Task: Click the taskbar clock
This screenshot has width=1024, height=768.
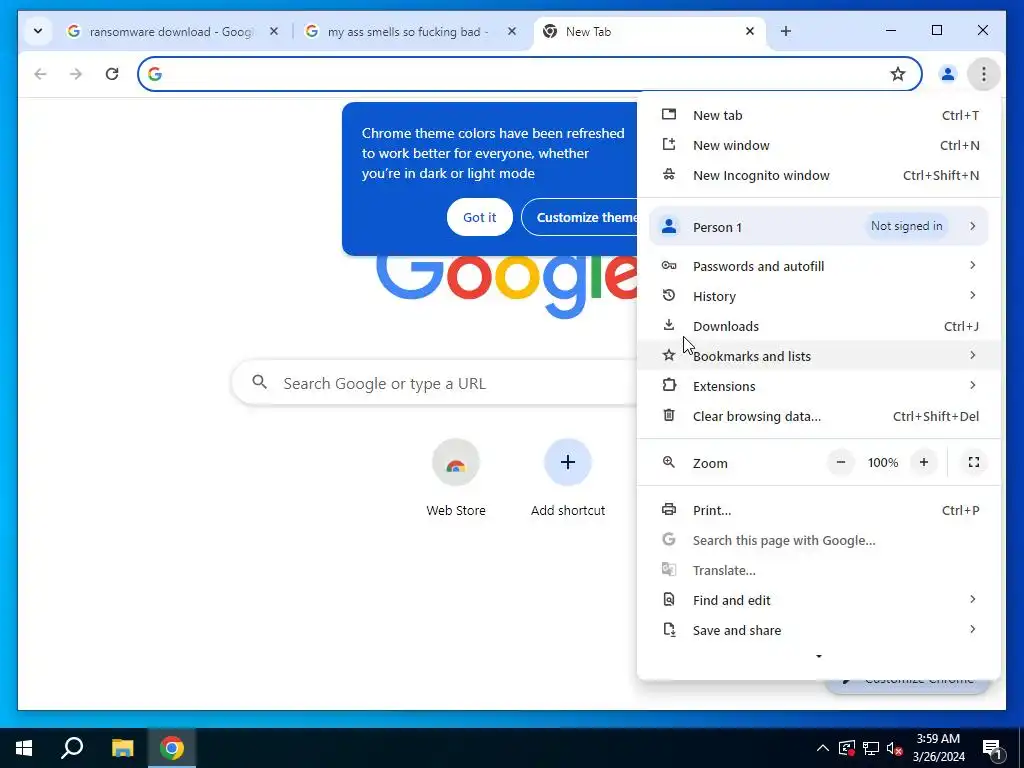Action: coord(938,748)
